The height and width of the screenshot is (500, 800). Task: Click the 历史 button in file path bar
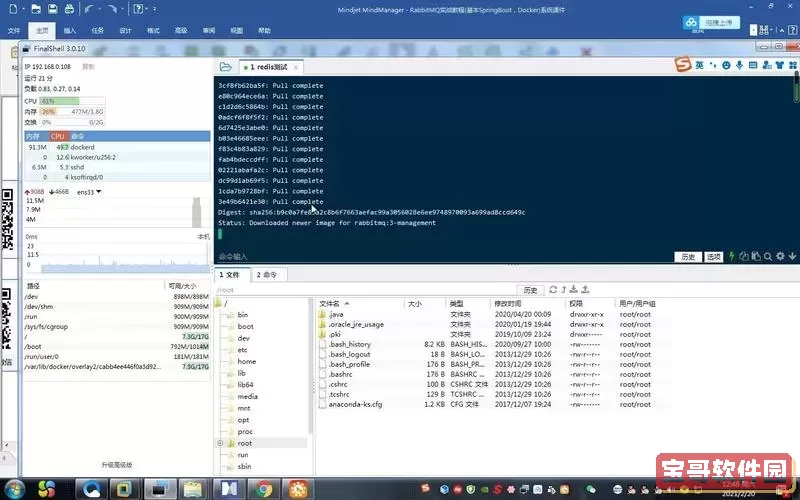[531, 290]
